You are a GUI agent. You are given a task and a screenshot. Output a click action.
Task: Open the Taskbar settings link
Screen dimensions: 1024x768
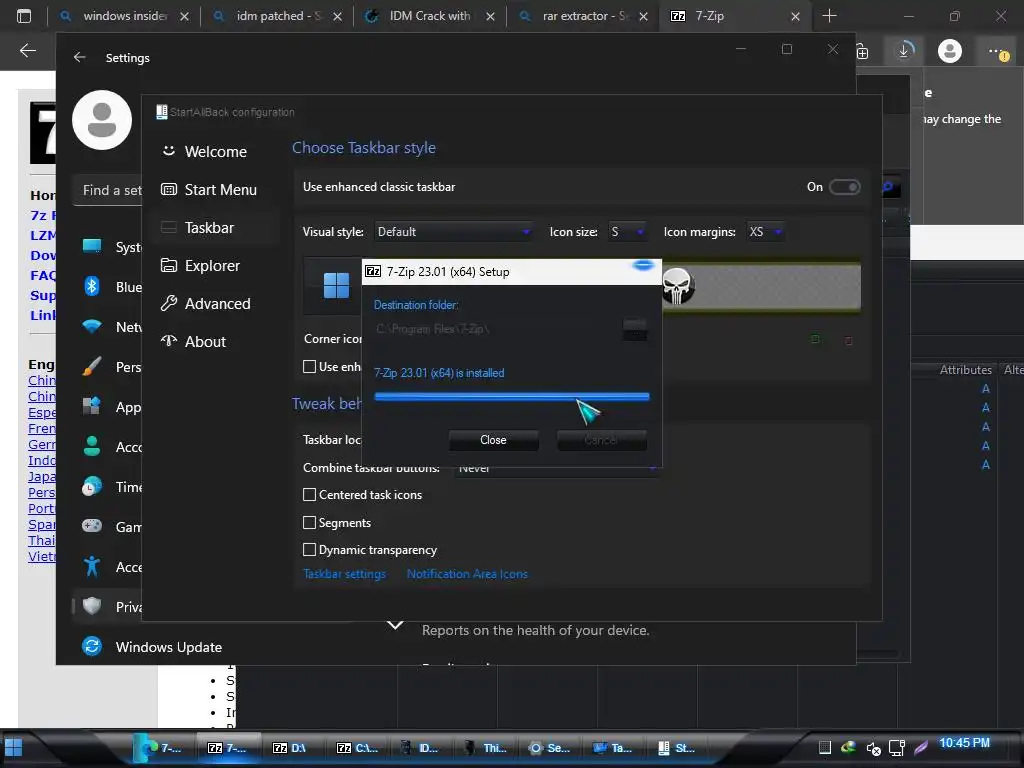point(344,574)
